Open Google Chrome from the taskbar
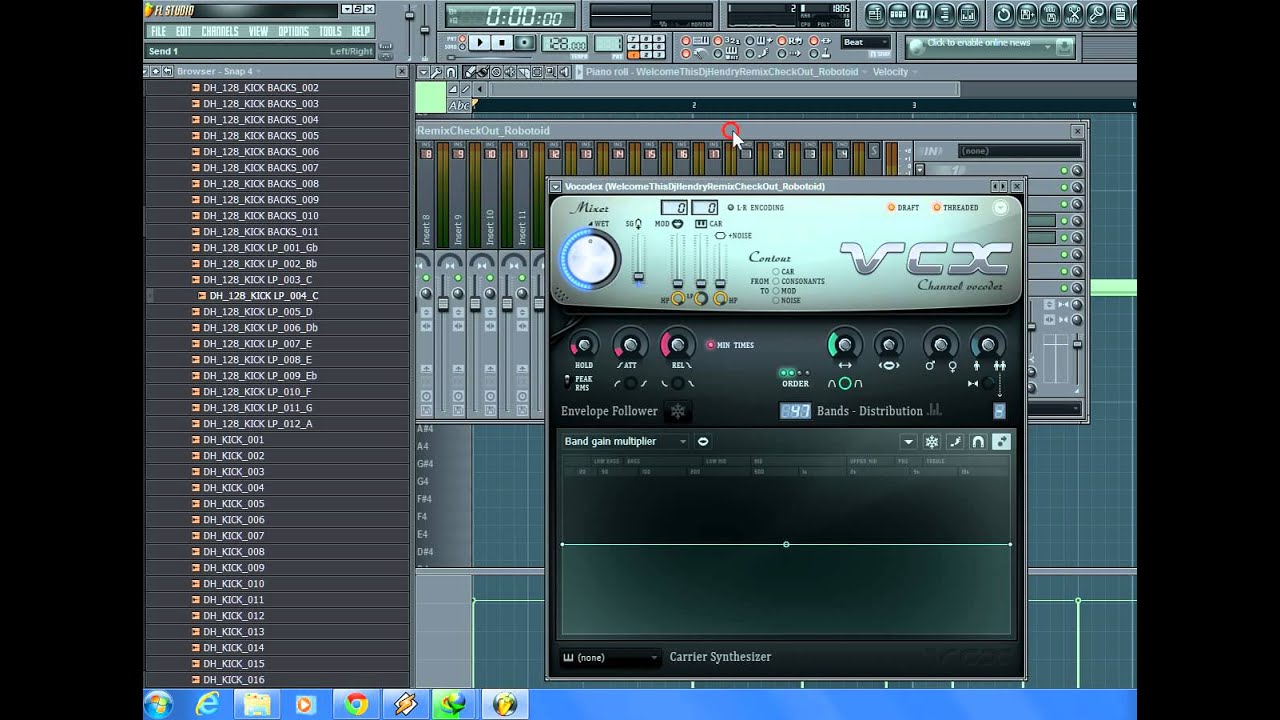Screen dimensions: 1280x720 coord(356,705)
